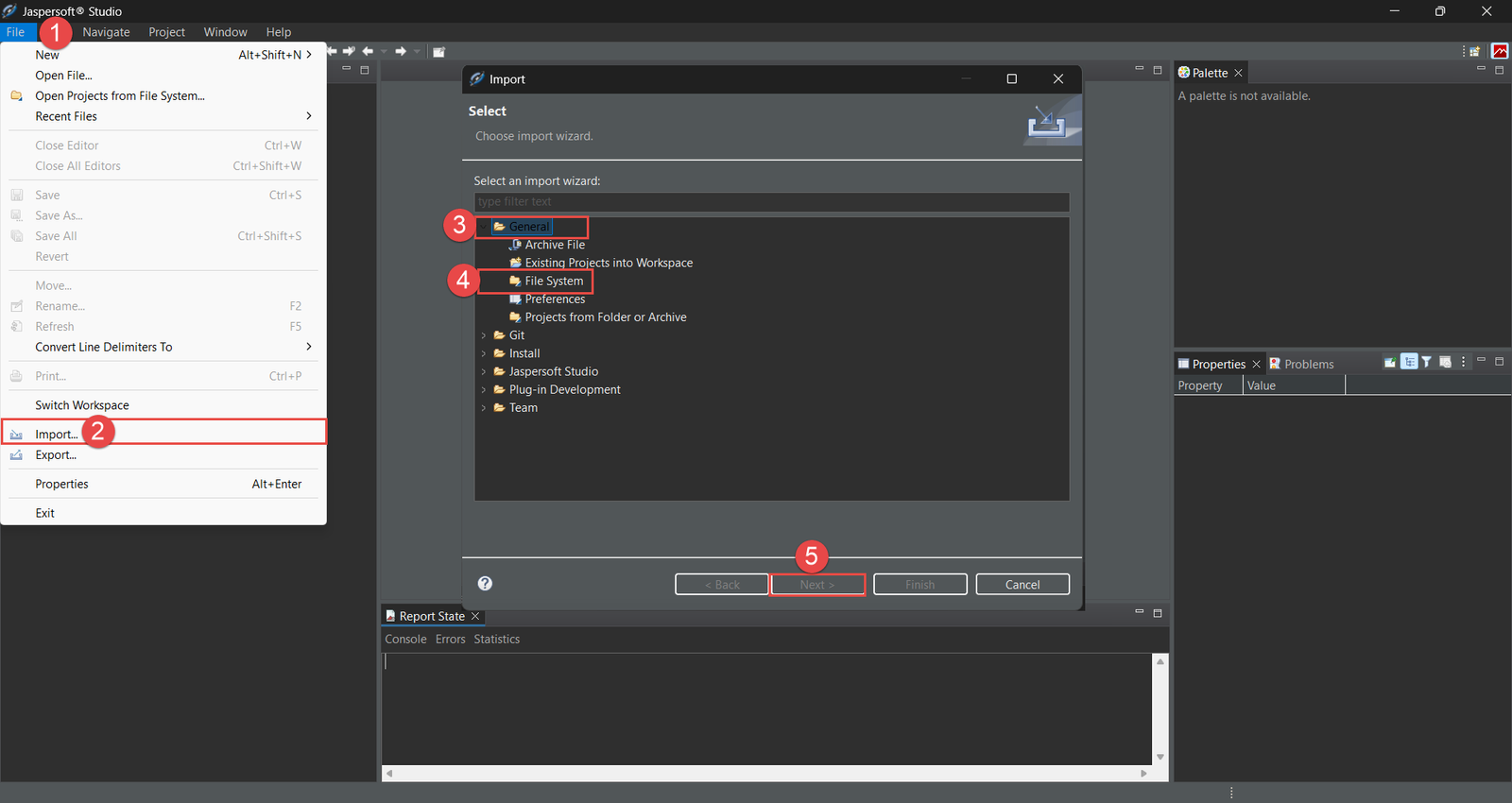Open the Open Perspective toolbar icon
This screenshot has height=803, width=1512.
click(x=1474, y=52)
